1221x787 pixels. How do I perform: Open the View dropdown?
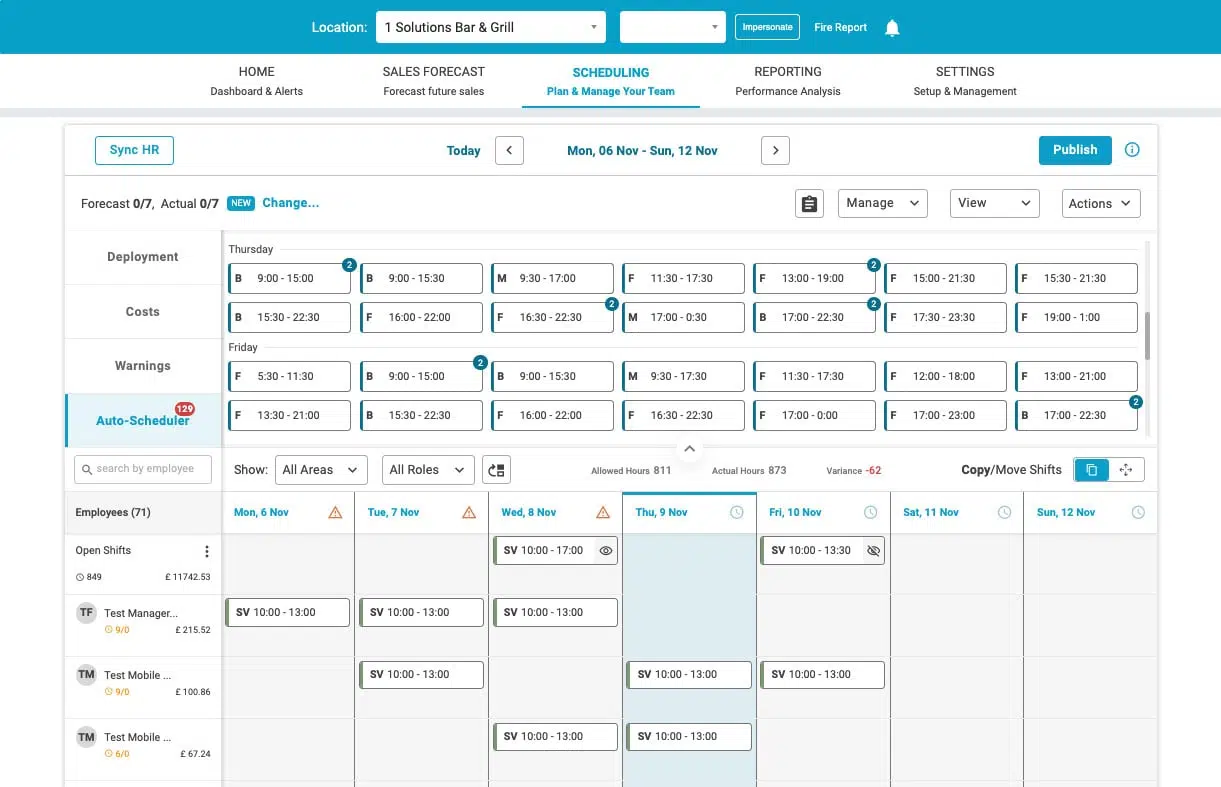coord(994,203)
